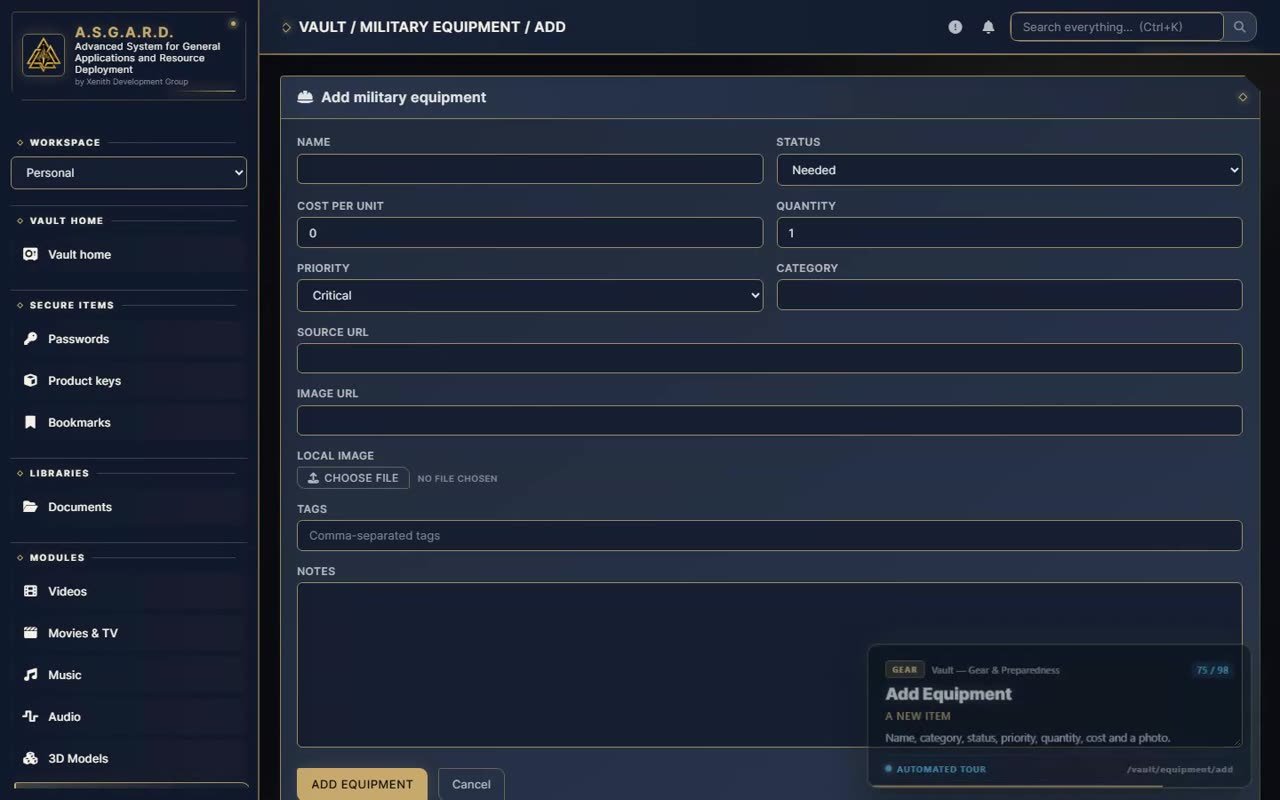Click the Add Equipment tour card title
The width and height of the screenshot is (1280, 800).
948,694
